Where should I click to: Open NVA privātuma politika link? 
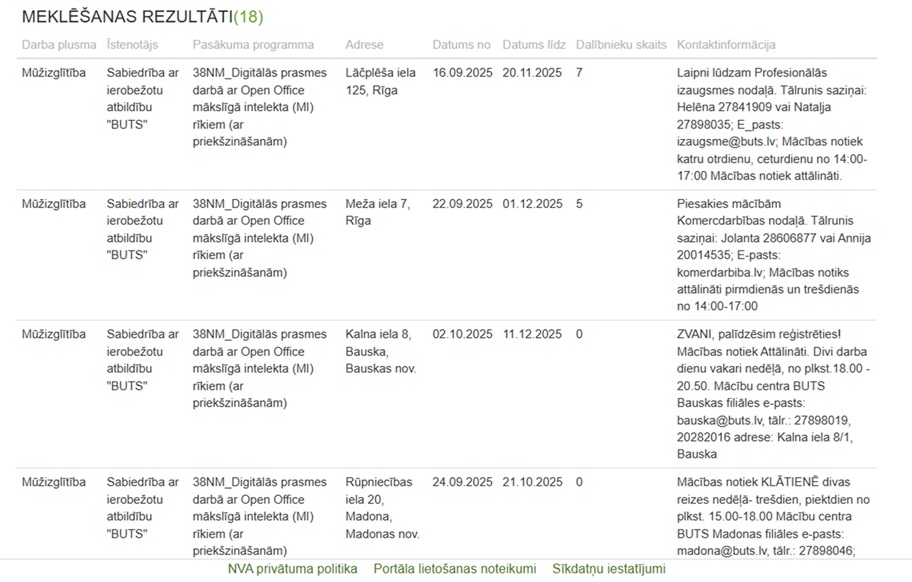pyautogui.click(x=293, y=569)
